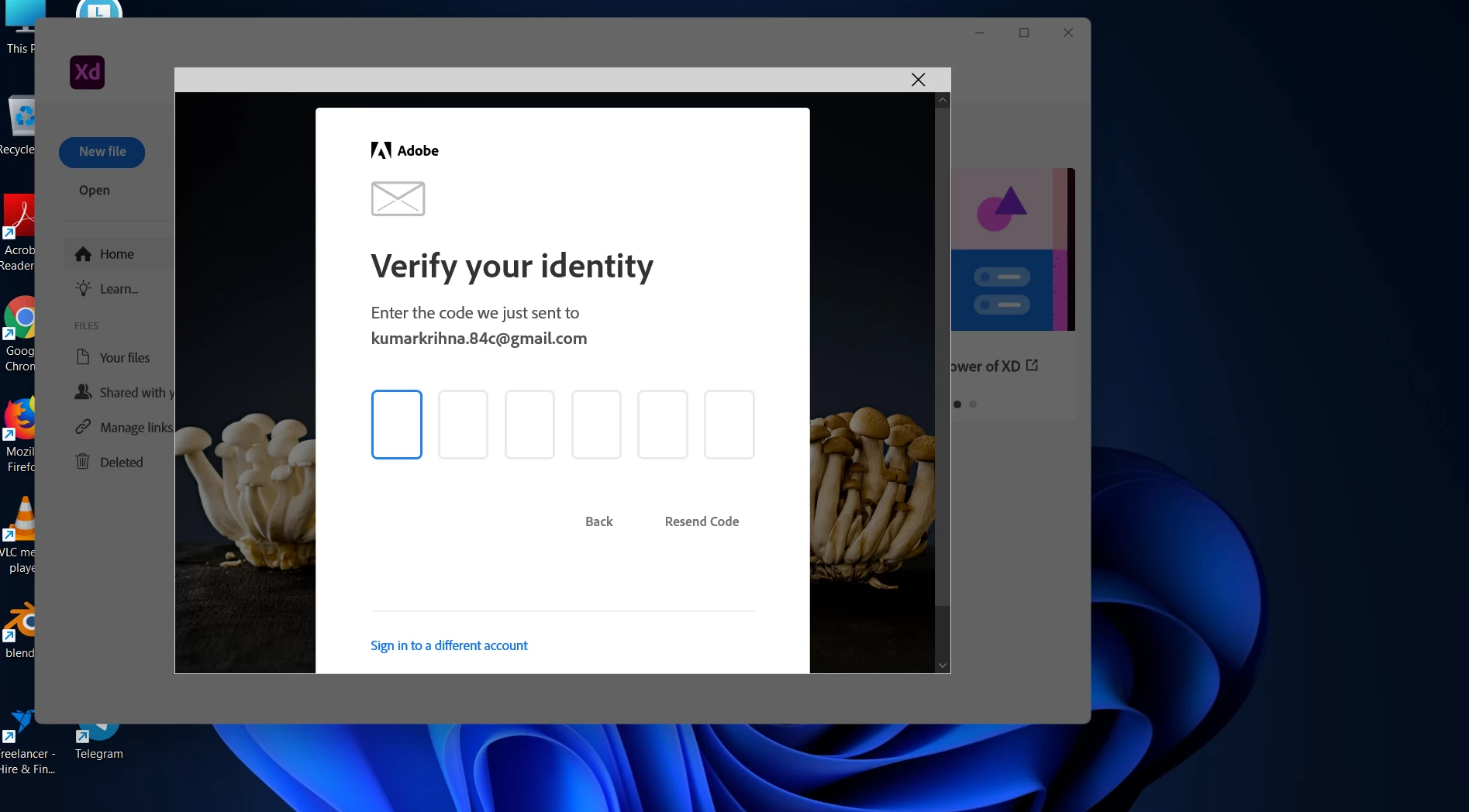This screenshot has width=1469, height=812.
Task: Click the first verification code box
Action: (x=397, y=425)
